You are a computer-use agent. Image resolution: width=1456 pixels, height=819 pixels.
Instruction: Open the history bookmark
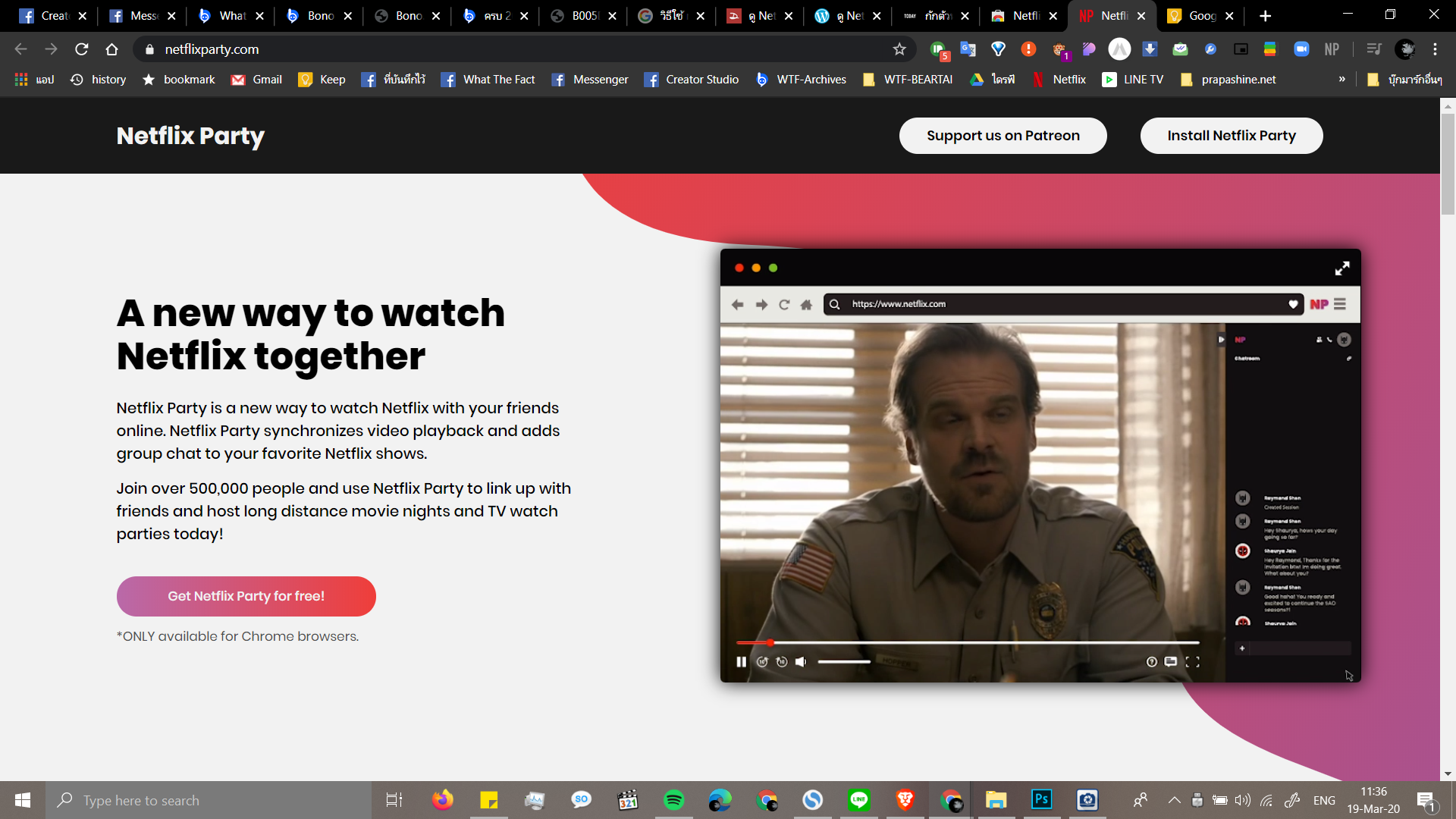point(99,80)
